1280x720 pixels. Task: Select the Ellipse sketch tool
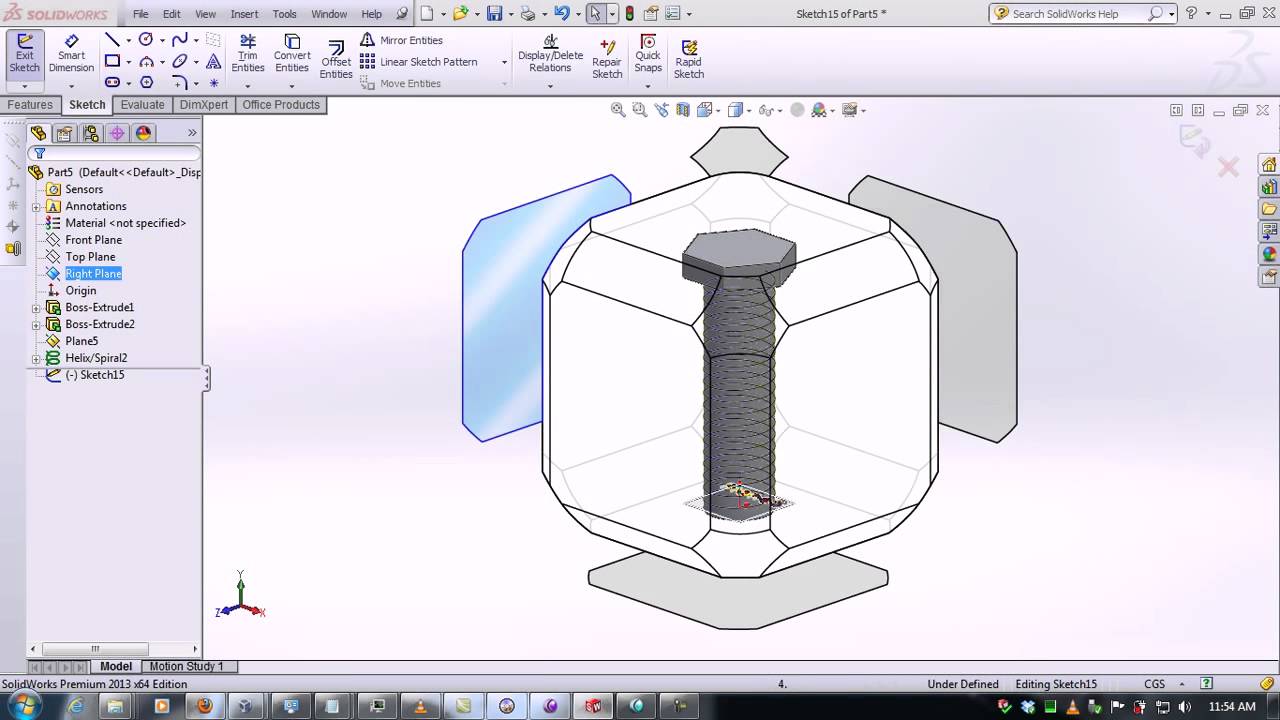(180, 61)
